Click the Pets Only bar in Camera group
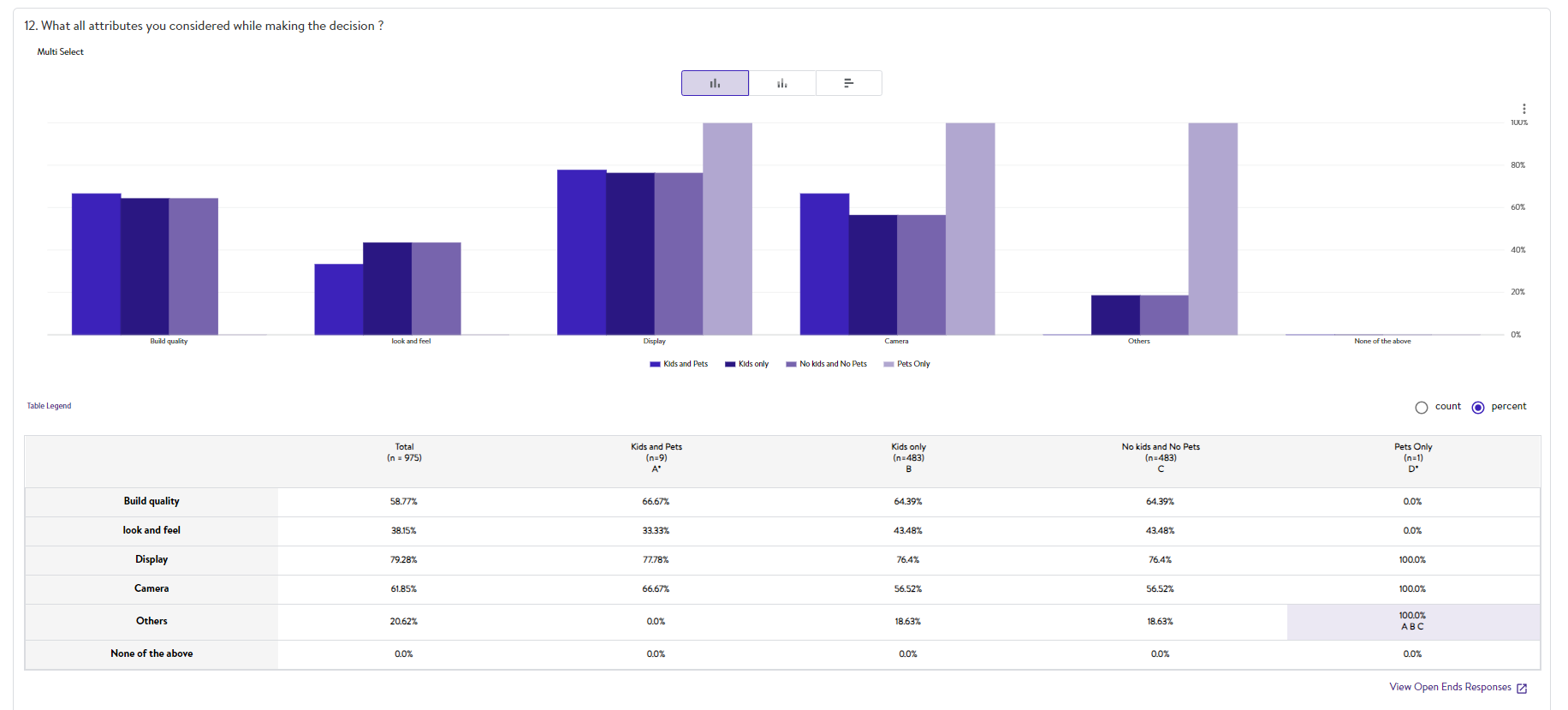 (x=971, y=229)
